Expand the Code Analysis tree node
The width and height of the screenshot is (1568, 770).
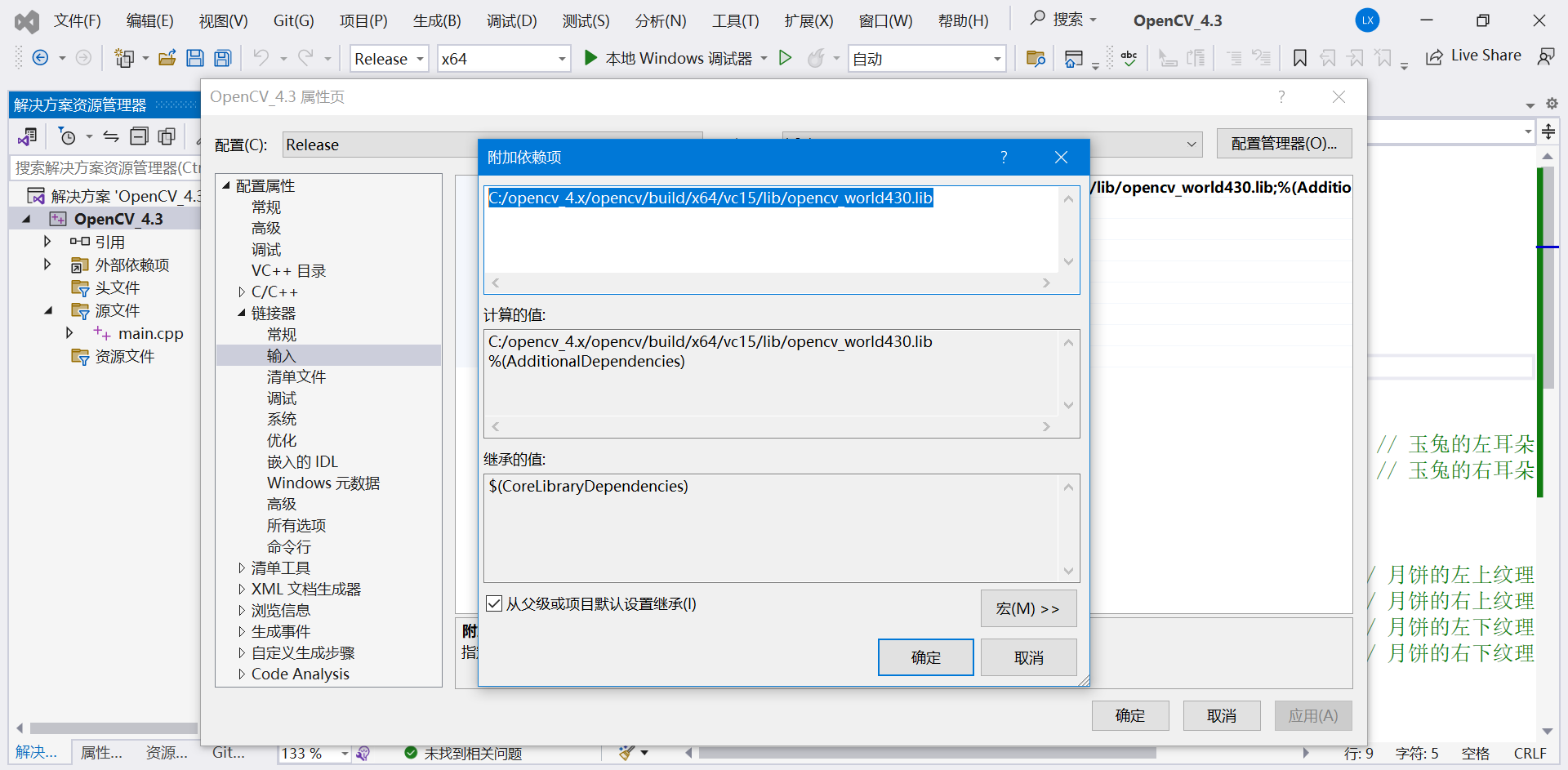pos(242,674)
